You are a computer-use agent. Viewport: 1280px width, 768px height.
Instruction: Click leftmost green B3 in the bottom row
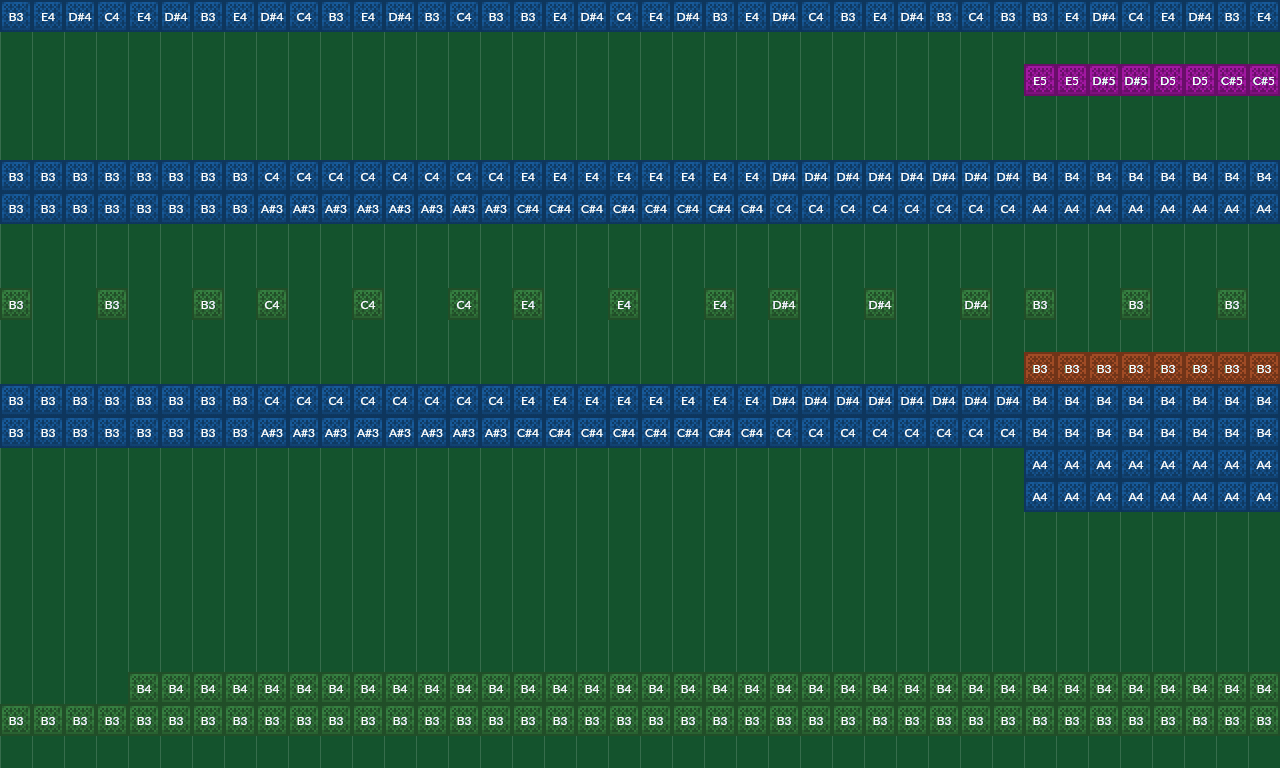point(16,721)
